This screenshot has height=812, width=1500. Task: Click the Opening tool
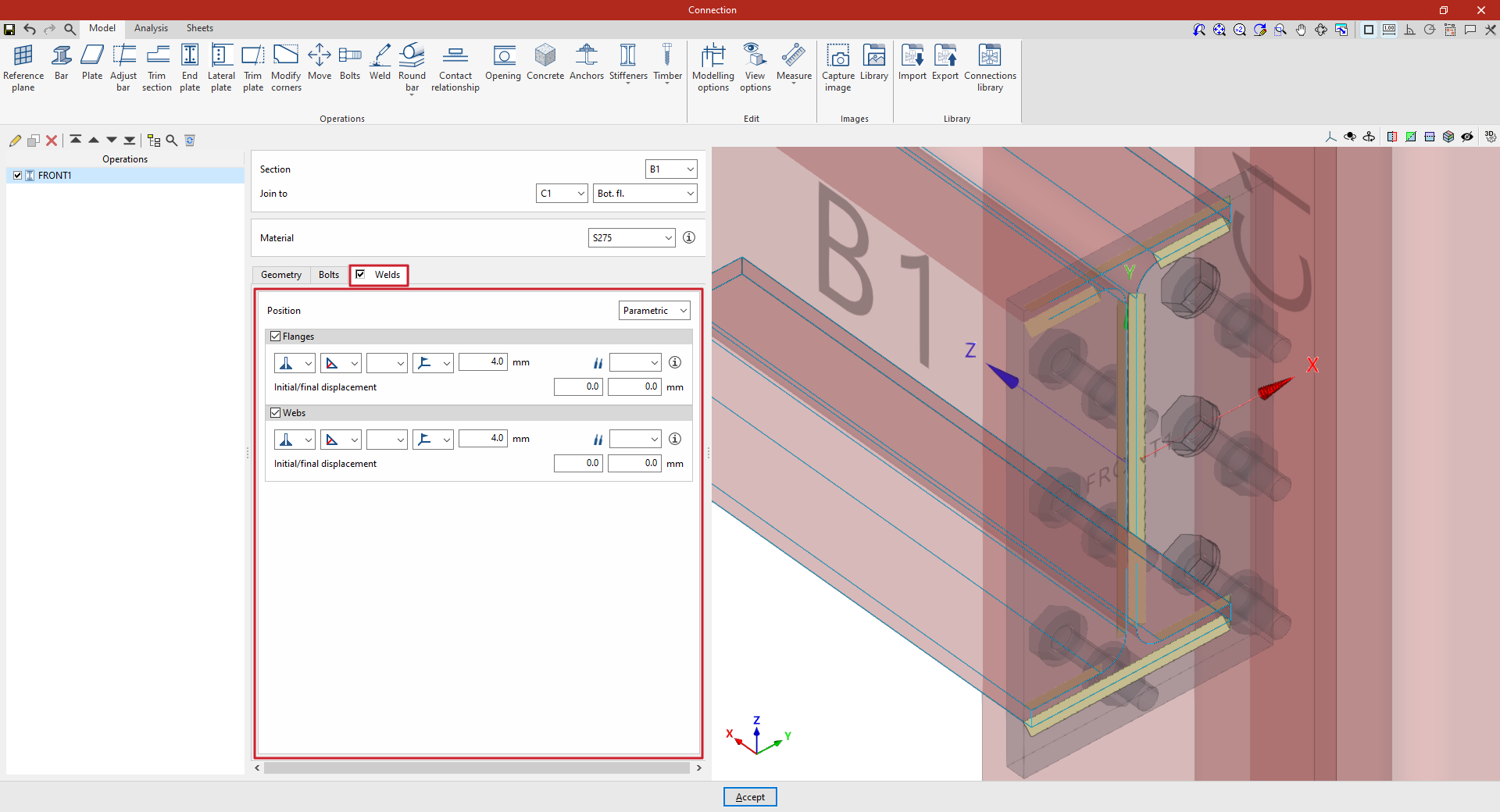pos(503,62)
